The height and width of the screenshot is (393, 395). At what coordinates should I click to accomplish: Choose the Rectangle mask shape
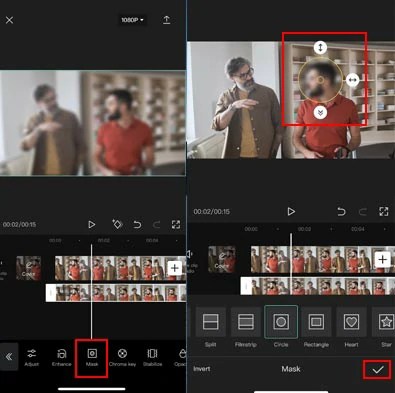[316, 326]
